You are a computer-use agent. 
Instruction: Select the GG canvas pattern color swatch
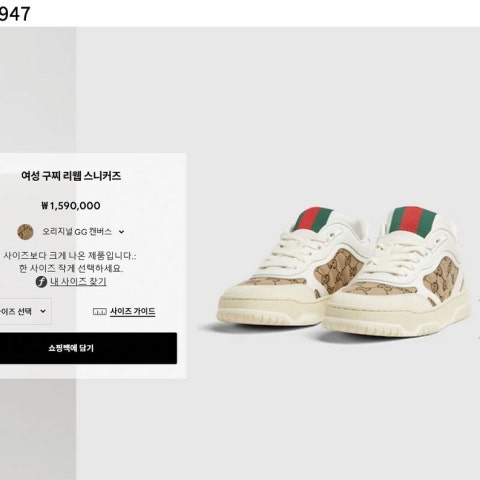(x=26, y=232)
